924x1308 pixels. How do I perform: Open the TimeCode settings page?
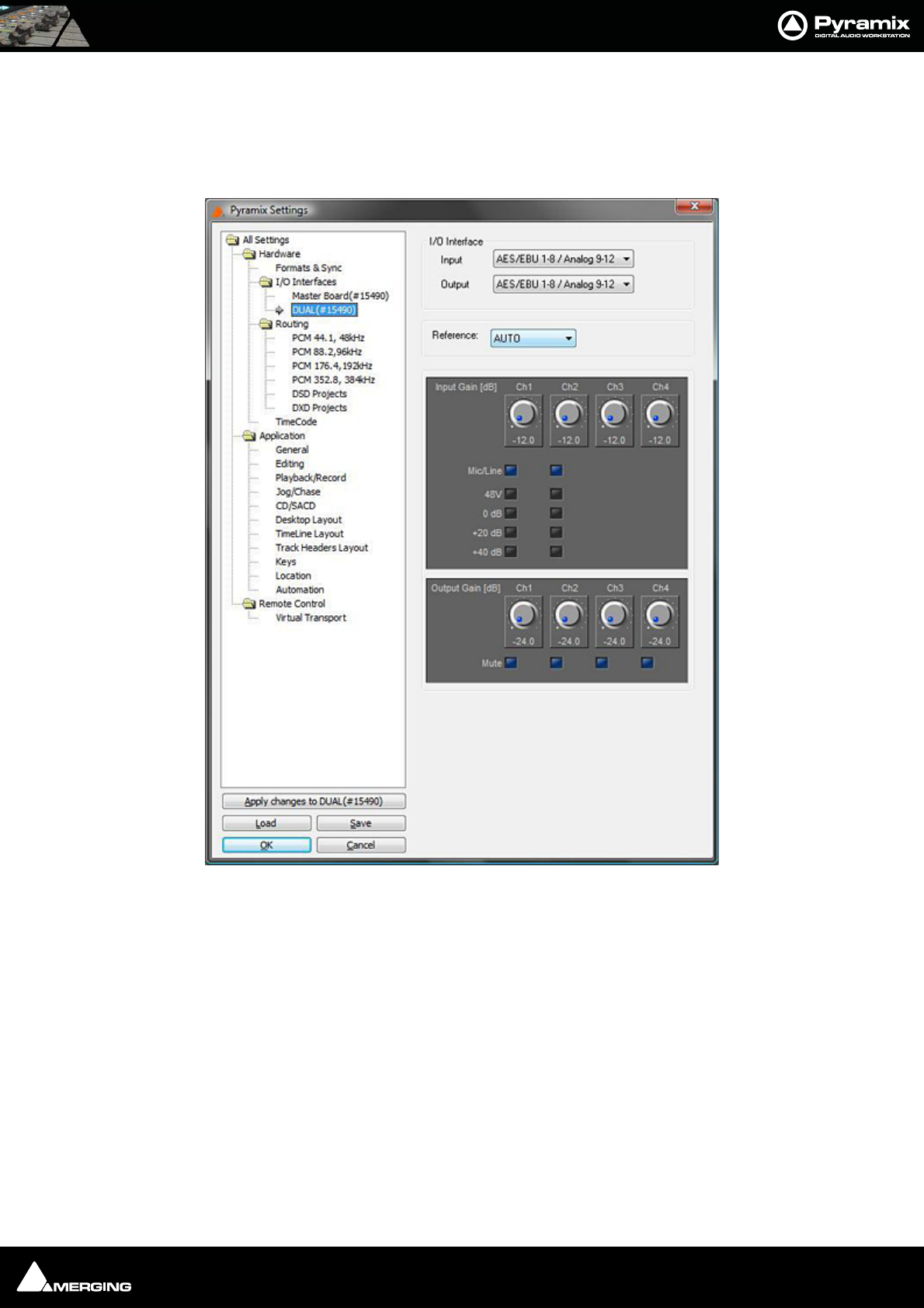pos(296,422)
